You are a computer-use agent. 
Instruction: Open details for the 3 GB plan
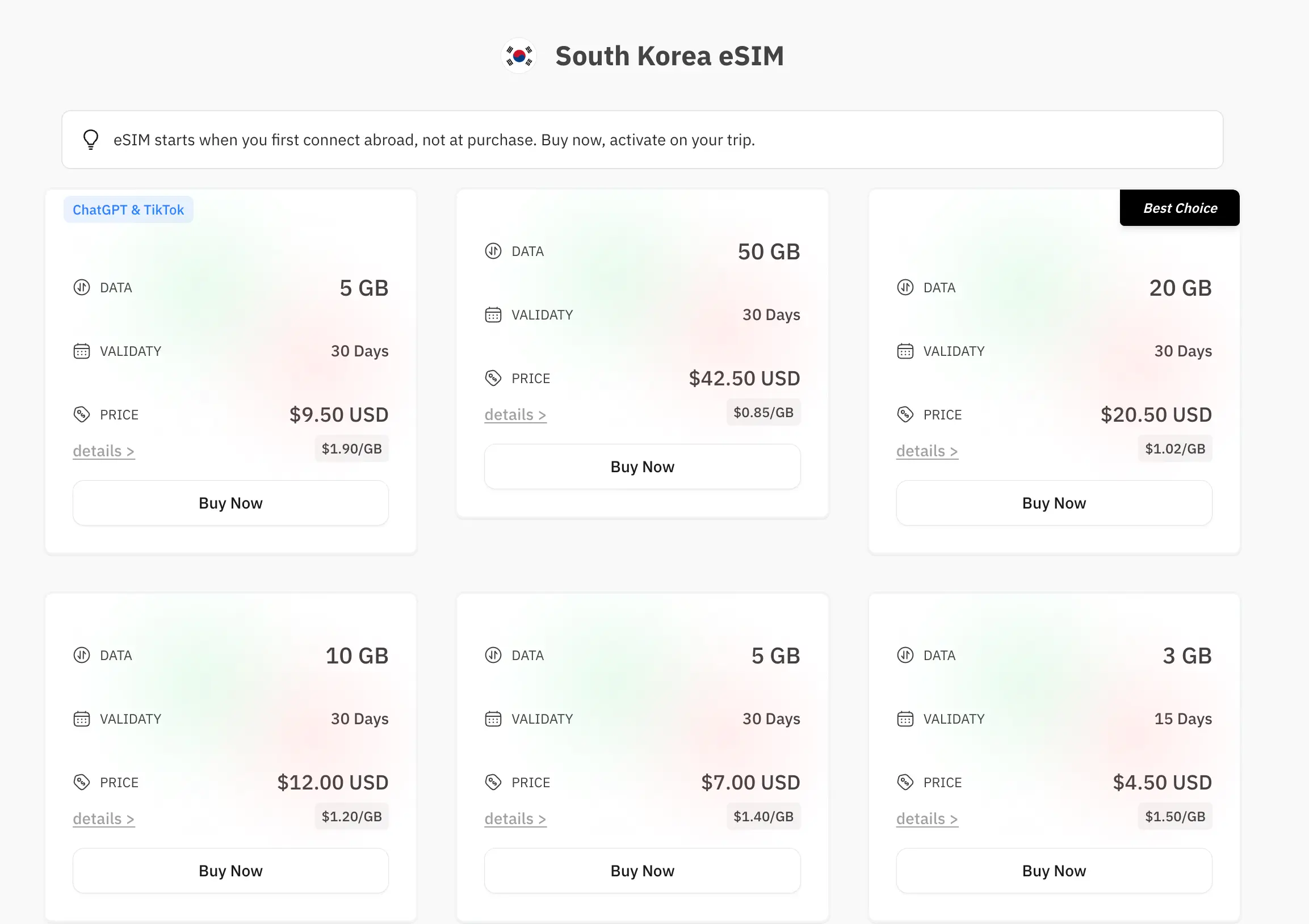[927, 818]
